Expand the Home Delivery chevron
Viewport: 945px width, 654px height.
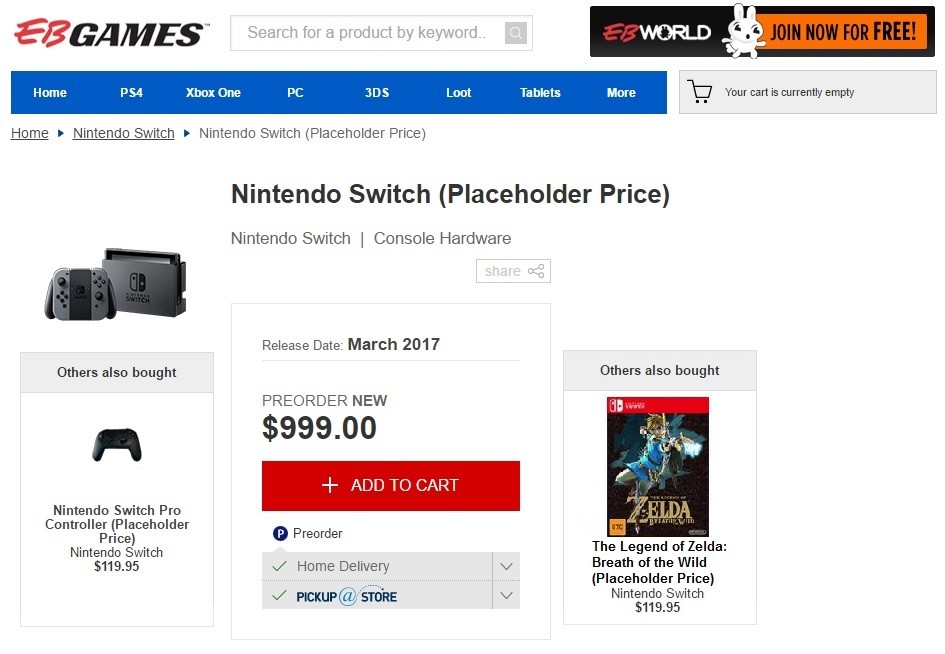click(506, 566)
